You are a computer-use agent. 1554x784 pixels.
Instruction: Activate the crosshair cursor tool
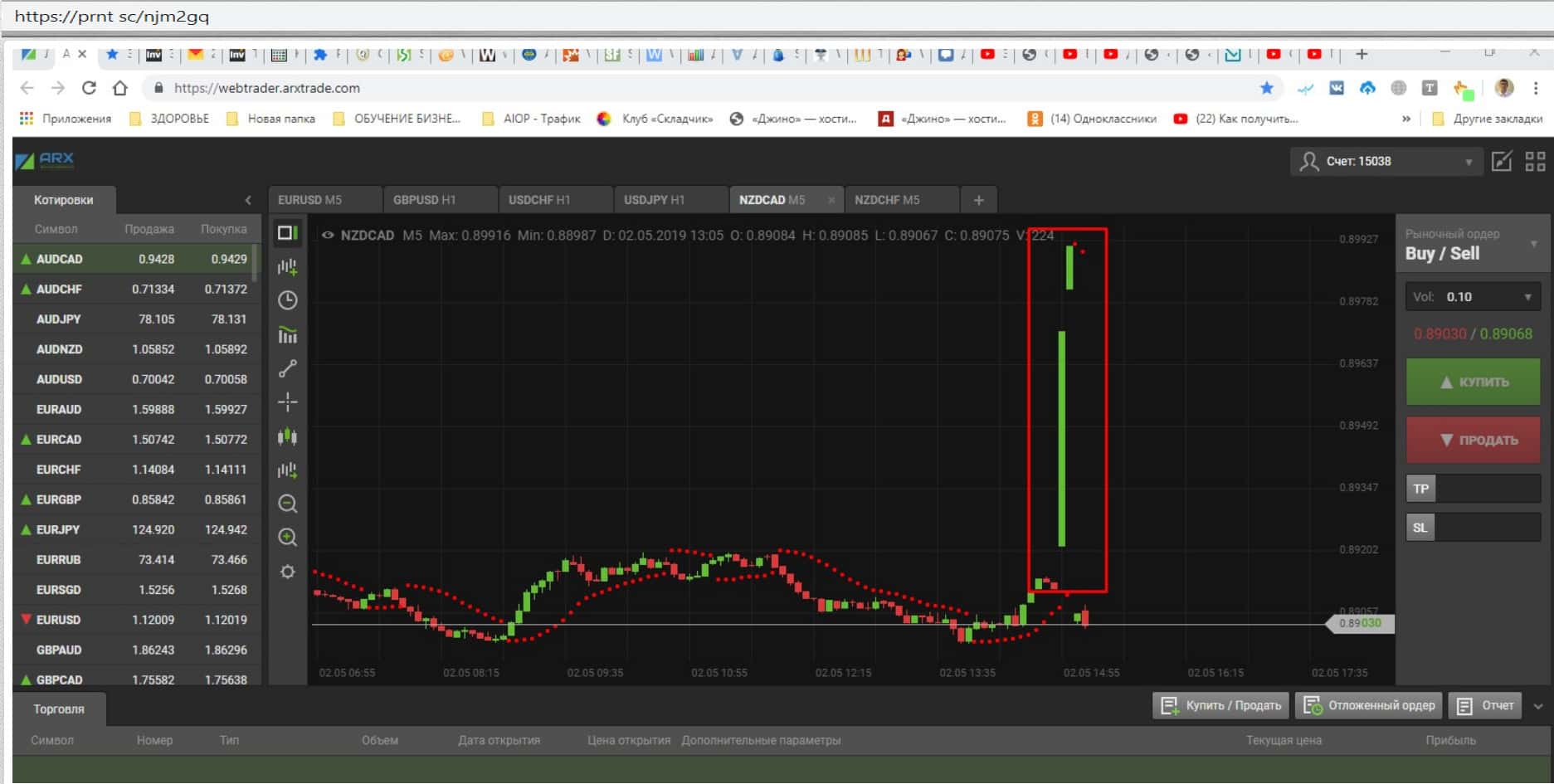click(x=287, y=402)
